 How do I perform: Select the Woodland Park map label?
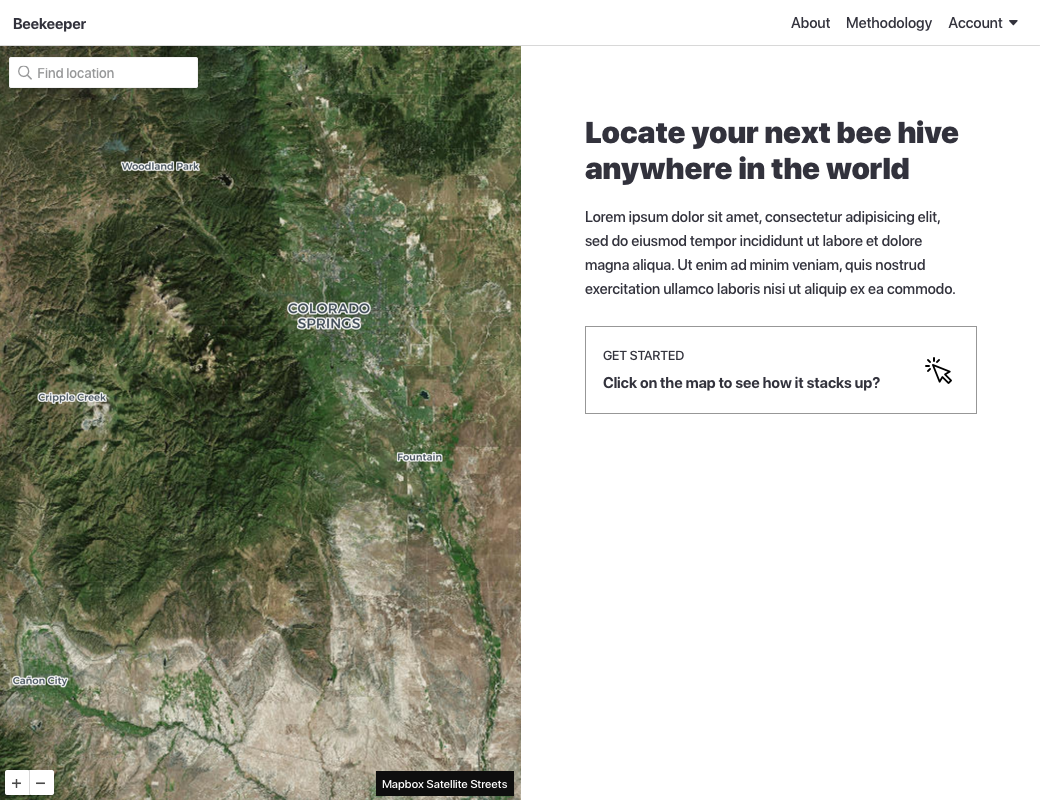point(160,166)
